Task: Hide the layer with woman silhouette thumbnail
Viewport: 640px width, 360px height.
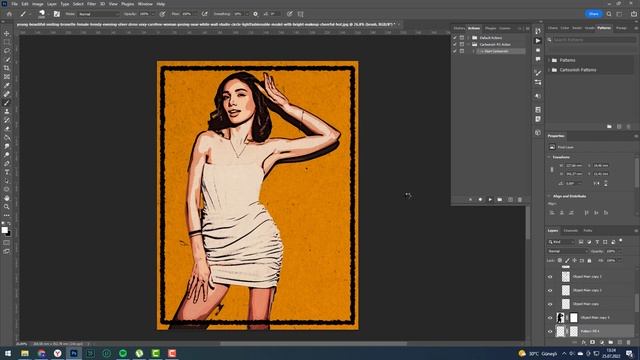Action: click(x=550, y=318)
